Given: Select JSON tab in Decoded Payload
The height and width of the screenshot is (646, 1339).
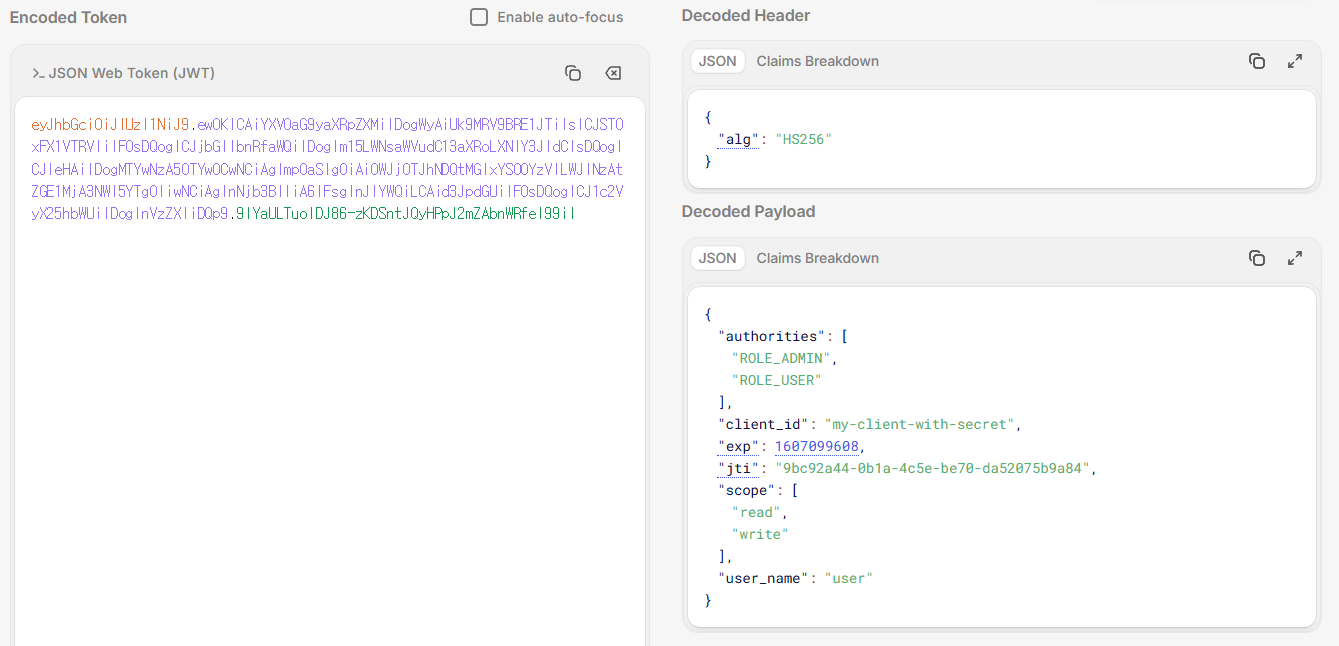Looking at the screenshot, I should point(717,258).
